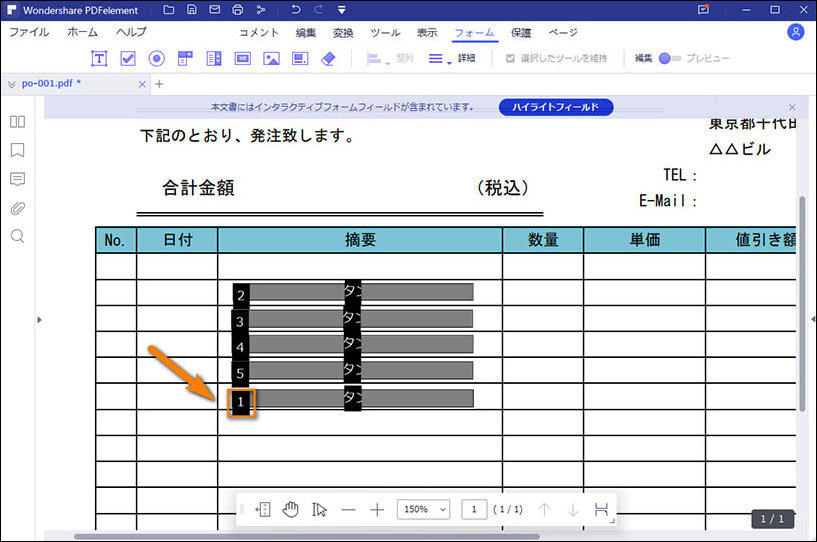Open the ヘルプ menu
The image size is (817, 542).
pyautogui.click(x=131, y=32)
